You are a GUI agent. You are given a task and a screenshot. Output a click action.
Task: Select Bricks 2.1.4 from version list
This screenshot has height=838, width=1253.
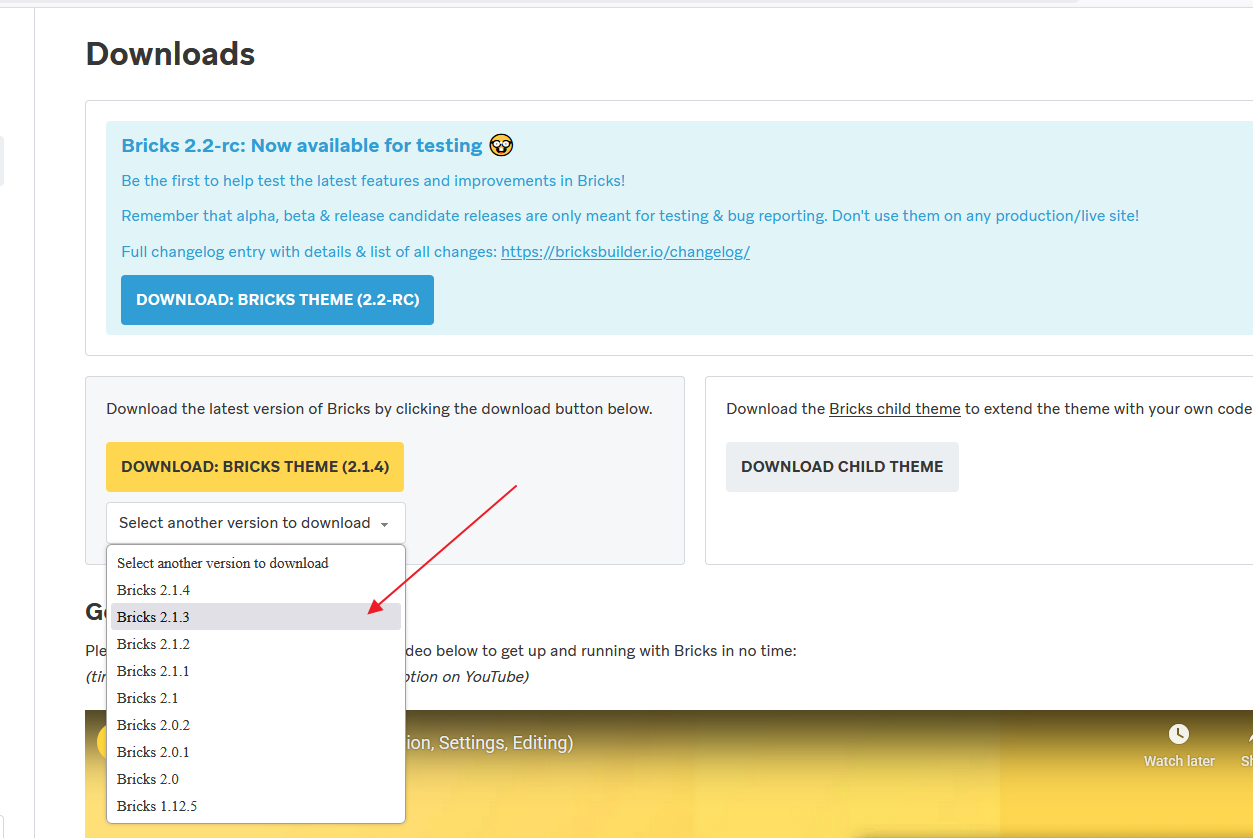coord(153,590)
